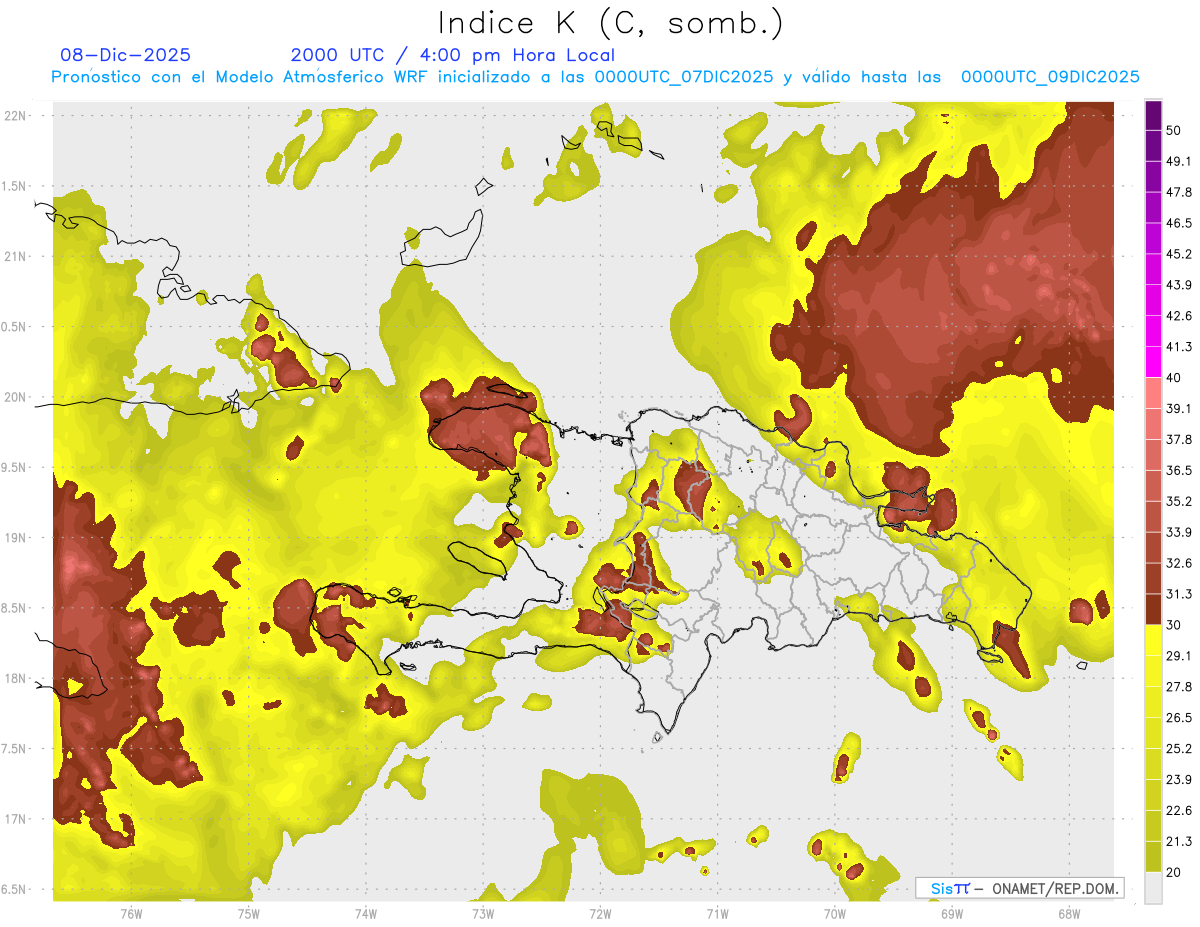
Task: Click the colorbar value "45.2"
Action: click(1178, 254)
